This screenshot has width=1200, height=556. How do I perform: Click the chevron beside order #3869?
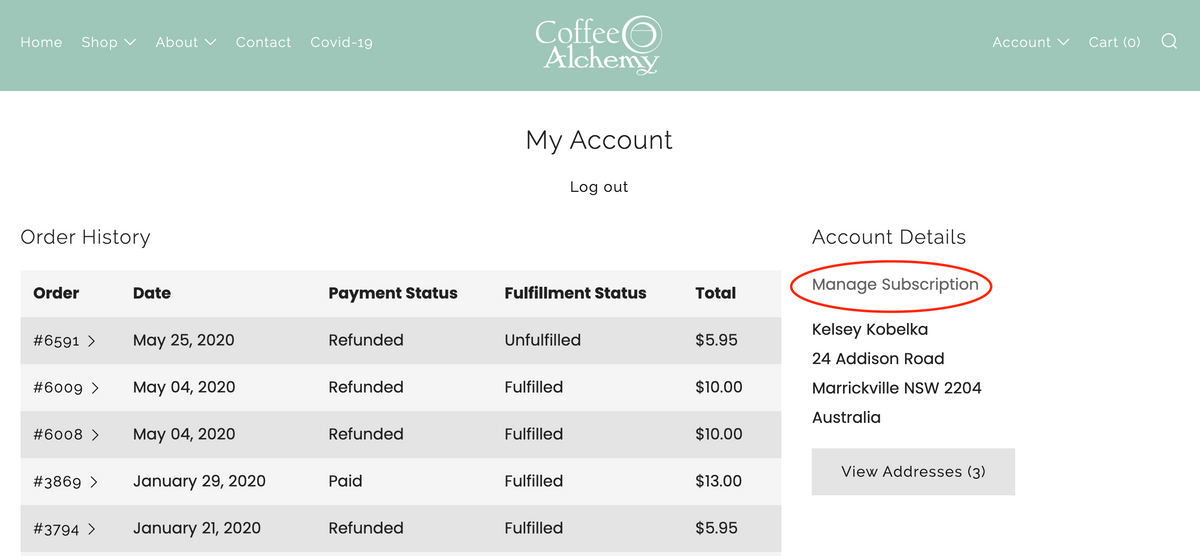tap(94, 482)
